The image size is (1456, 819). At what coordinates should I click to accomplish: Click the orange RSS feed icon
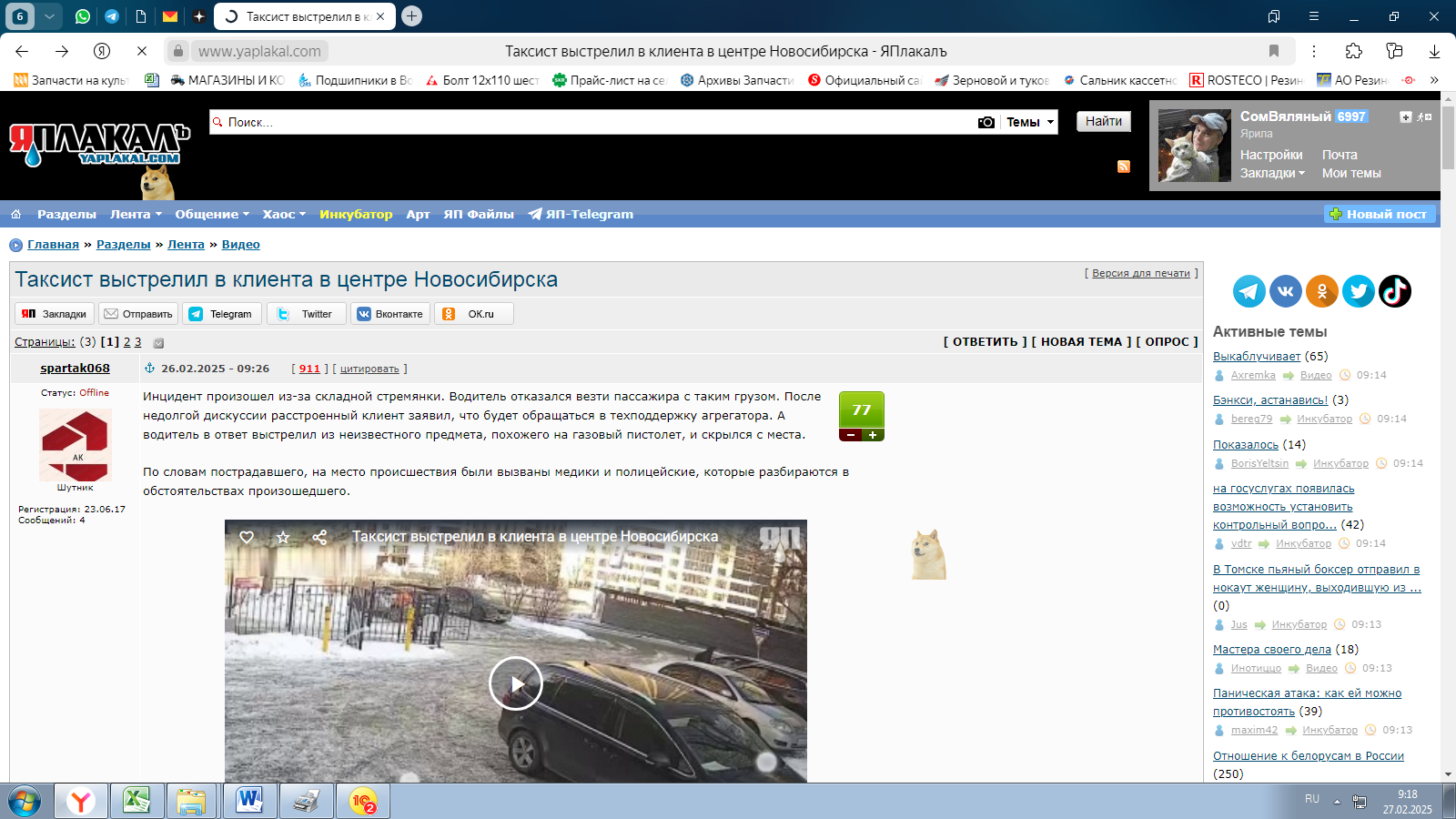pos(1124,167)
